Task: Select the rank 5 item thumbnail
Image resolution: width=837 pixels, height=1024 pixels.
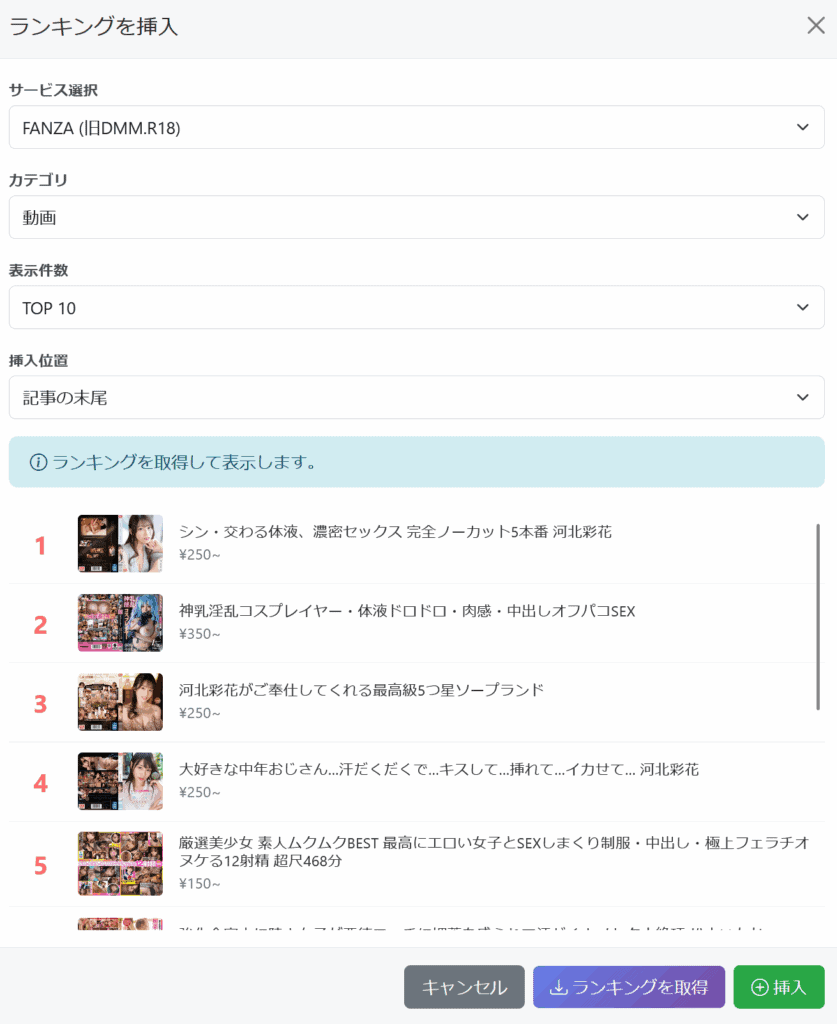Action: click(x=120, y=863)
